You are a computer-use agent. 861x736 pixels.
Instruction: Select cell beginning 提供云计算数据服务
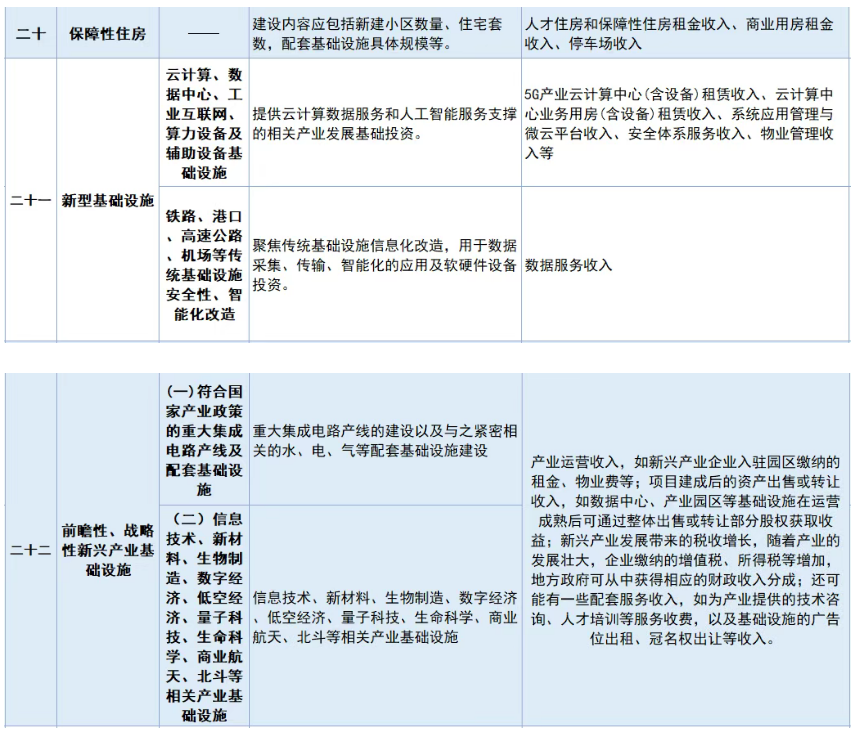click(385, 124)
